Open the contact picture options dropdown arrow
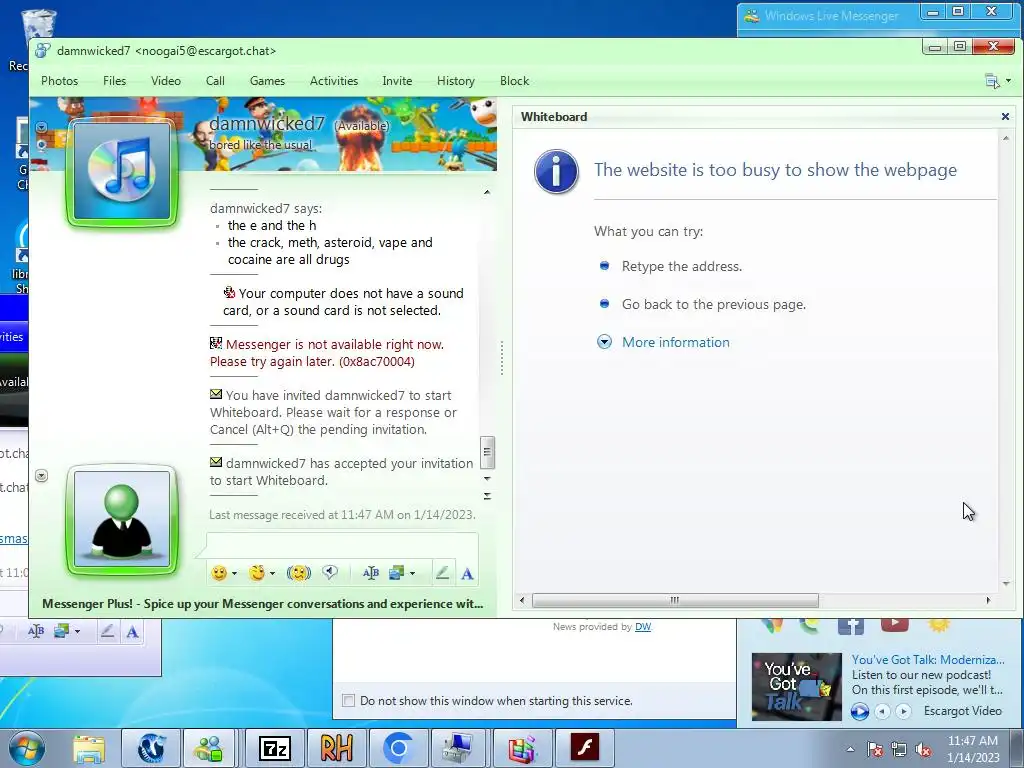The width and height of the screenshot is (1024, 768). pyautogui.click(x=41, y=127)
